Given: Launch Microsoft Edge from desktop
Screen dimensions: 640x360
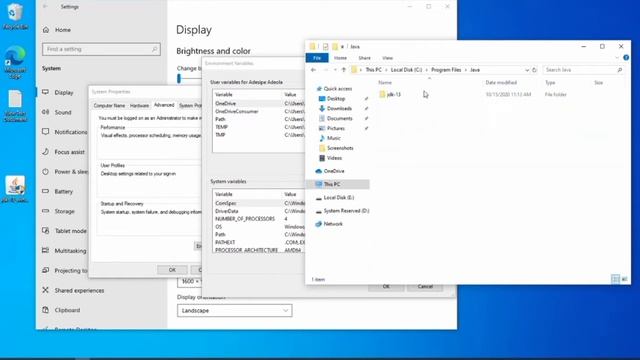Looking at the screenshot, I should click(x=16, y=62).
